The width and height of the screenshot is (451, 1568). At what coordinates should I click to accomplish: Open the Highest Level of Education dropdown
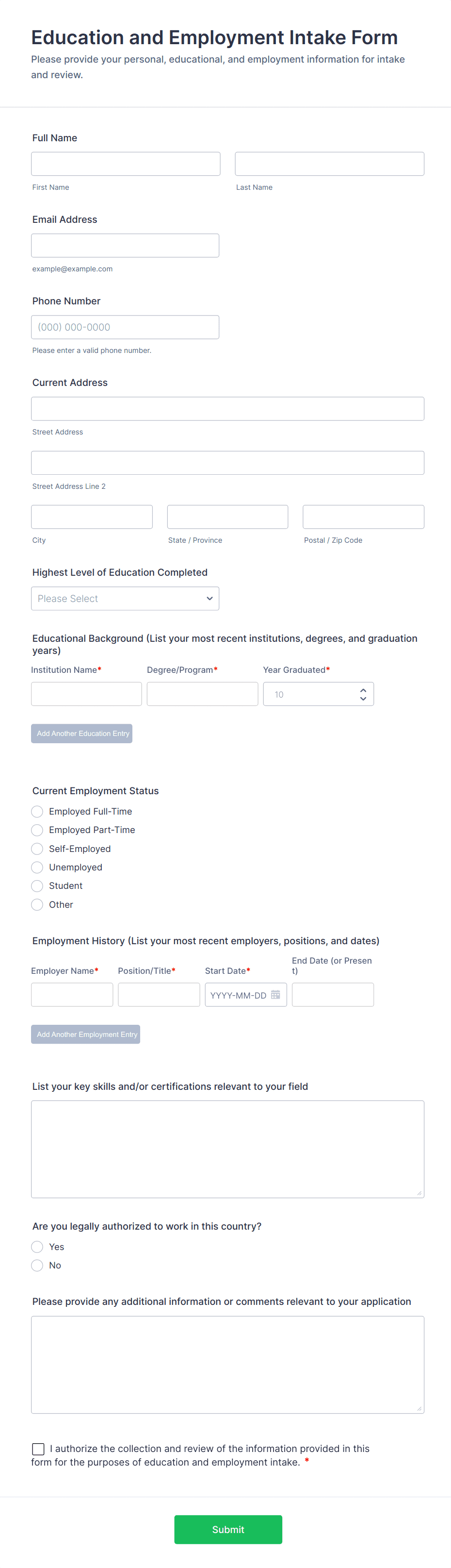pyautogui.click(x=125, y=599)
